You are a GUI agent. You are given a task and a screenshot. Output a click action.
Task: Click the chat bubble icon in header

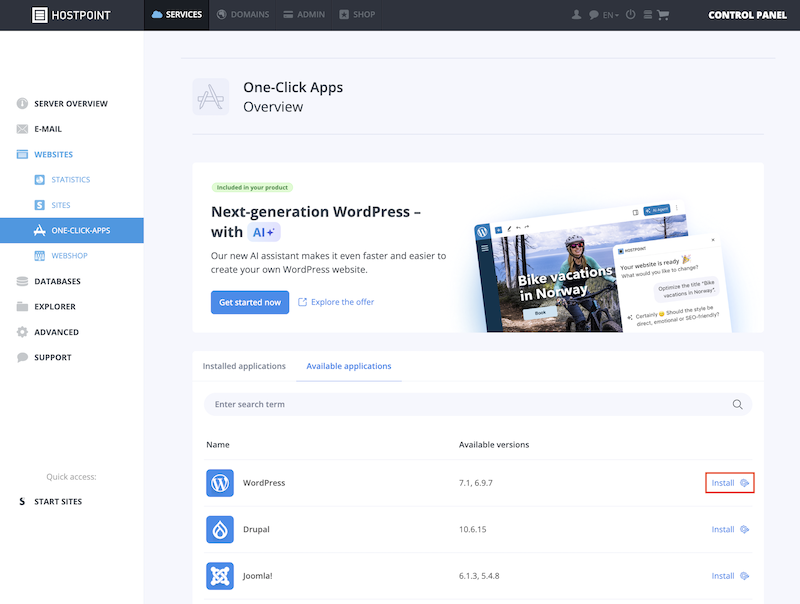coord(593,15)
